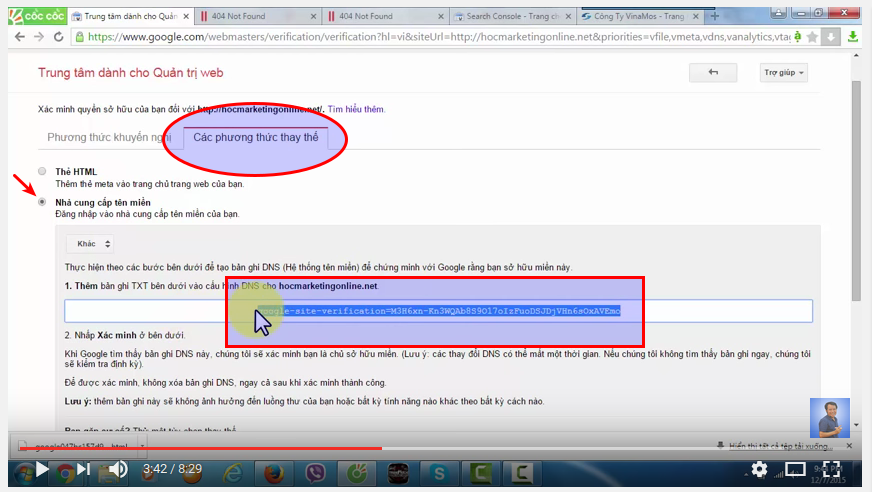This screenshot has width=872, height=492.
Task: Open Phương thức khuyến nghị tab
Action: [109, 137]
